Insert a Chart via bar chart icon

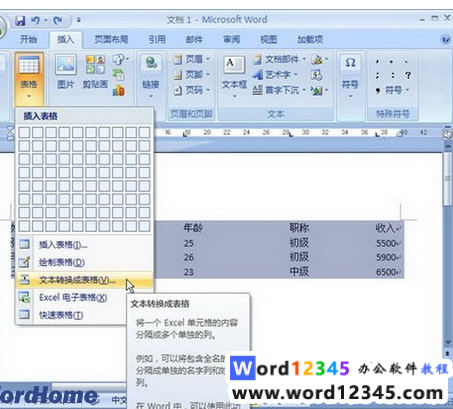(x=118, y=90)
